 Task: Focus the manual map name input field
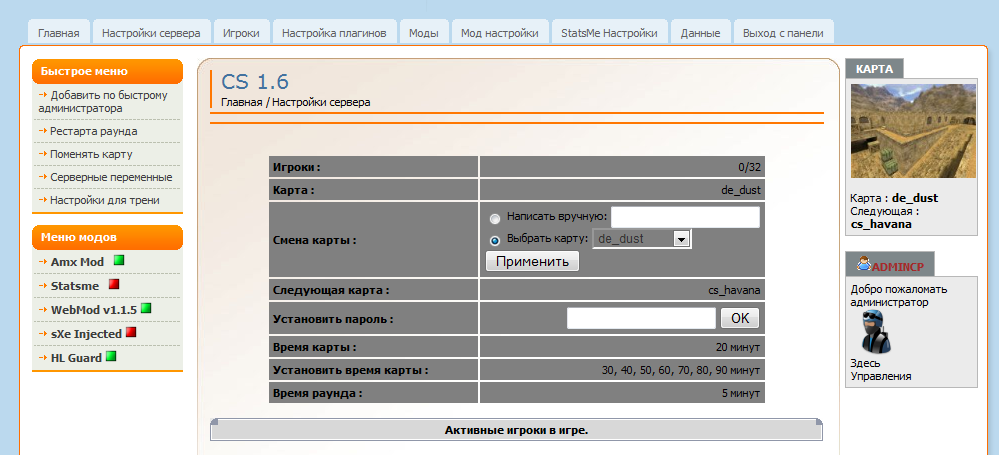pyautogui.click(x=686, y=217)
